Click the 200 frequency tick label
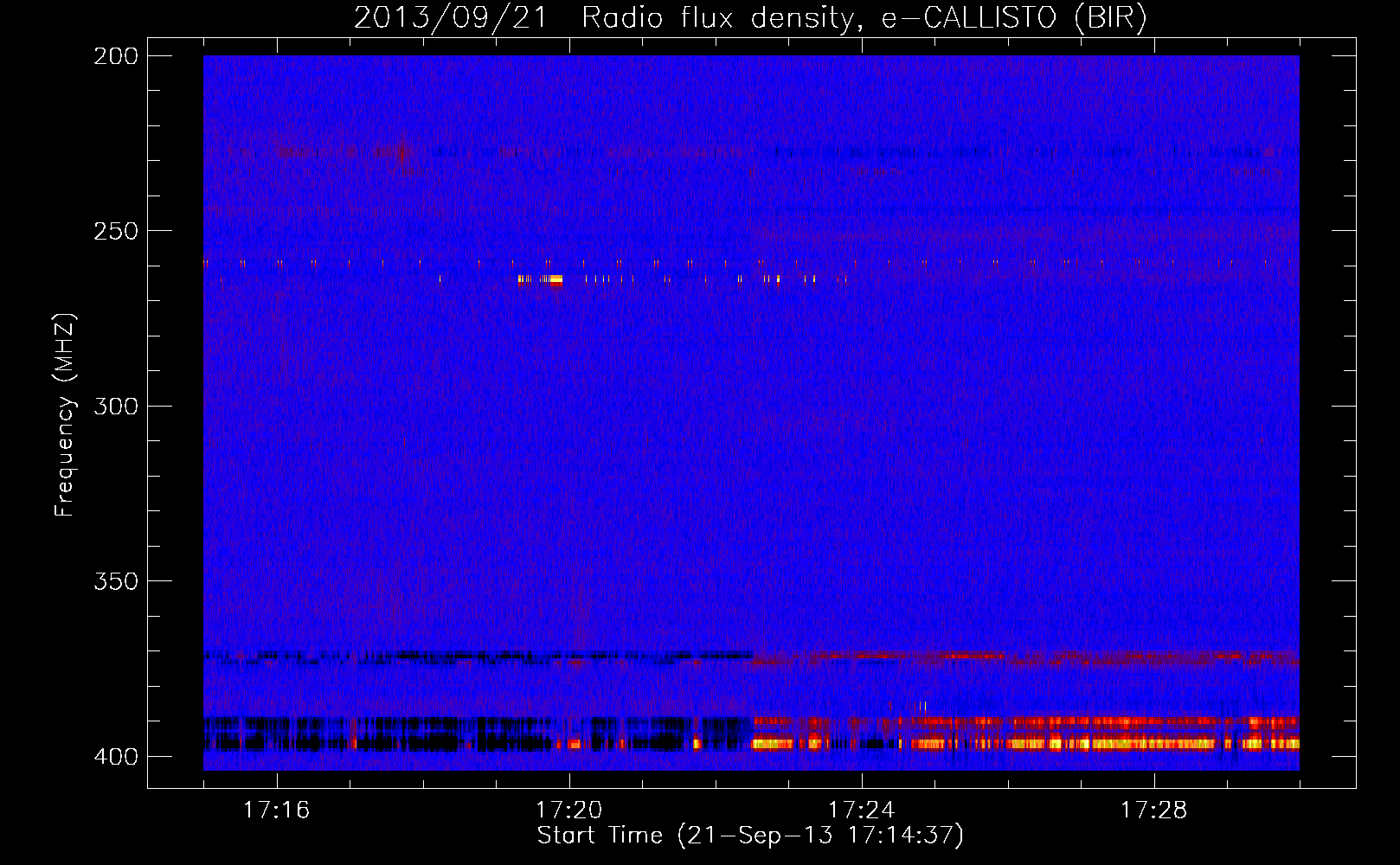Screen dimensions: 1400x865 coord(116,56)
